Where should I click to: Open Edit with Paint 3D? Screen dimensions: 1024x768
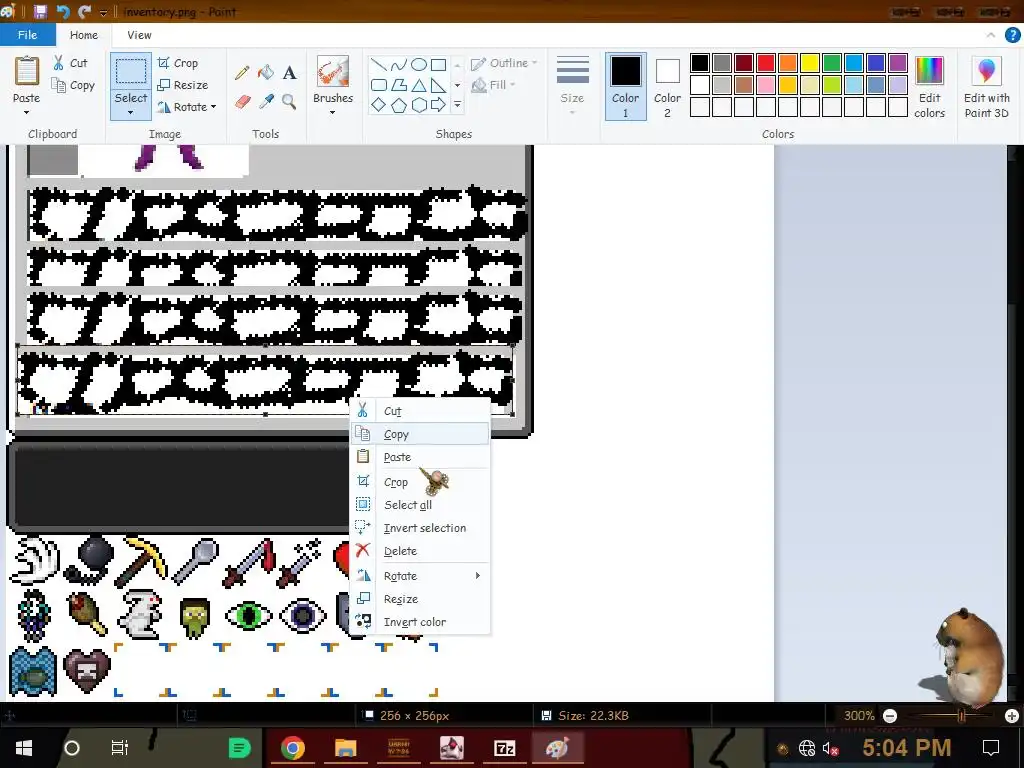(986, 87)
